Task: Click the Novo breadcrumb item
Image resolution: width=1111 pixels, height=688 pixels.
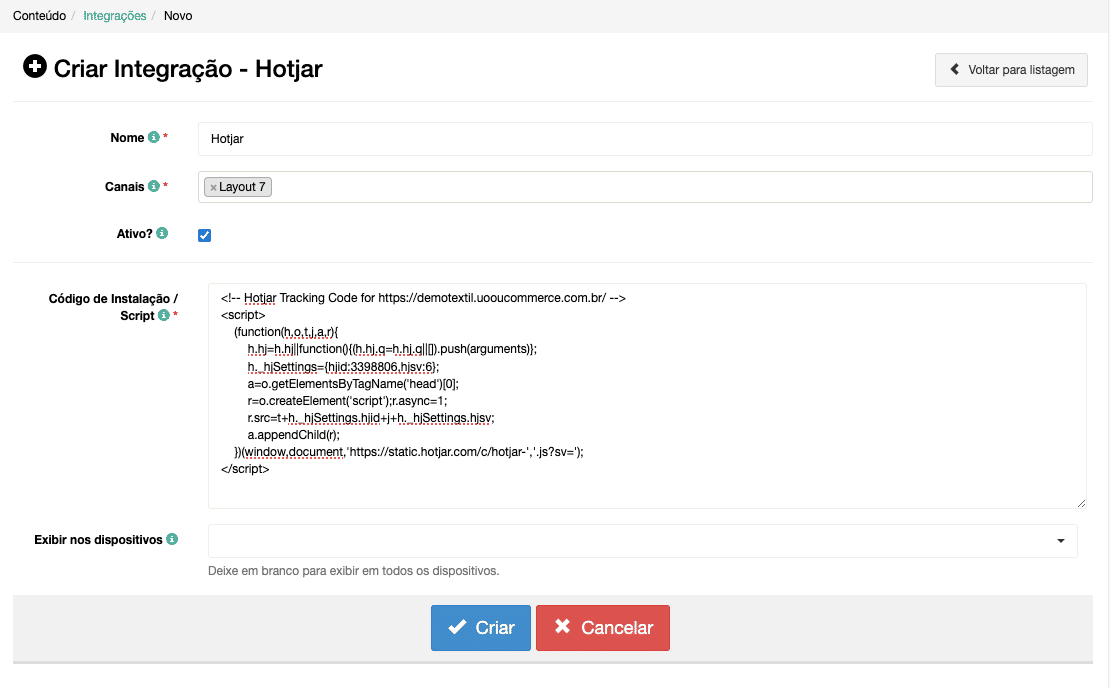Action: (178, 16)
